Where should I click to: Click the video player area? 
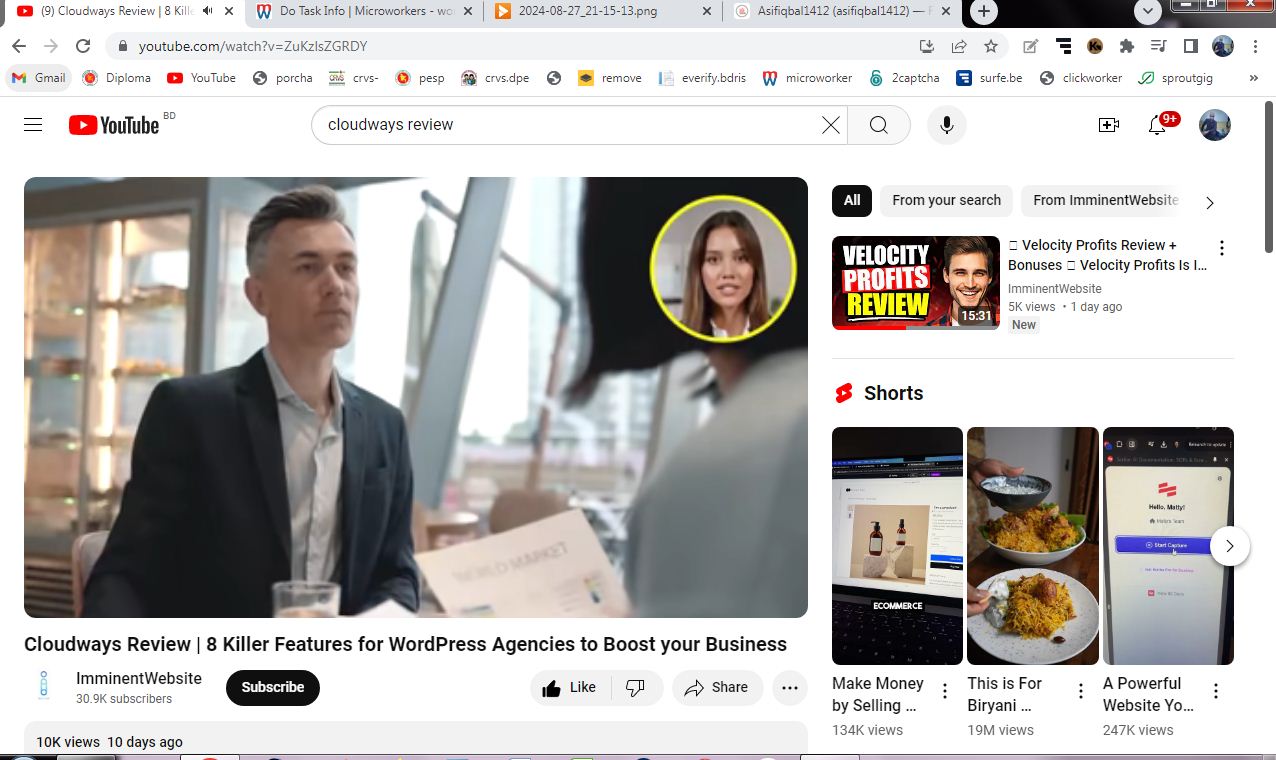point(416,397)
